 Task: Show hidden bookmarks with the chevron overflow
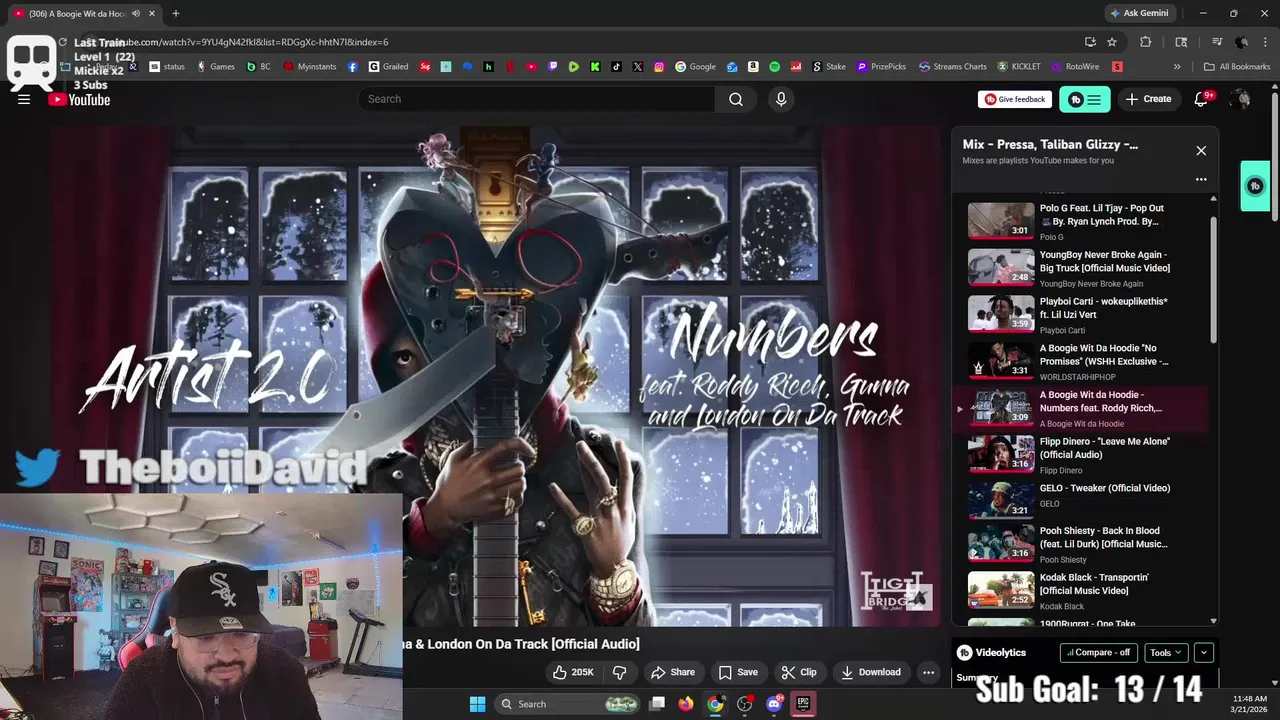pos(1177,67)
